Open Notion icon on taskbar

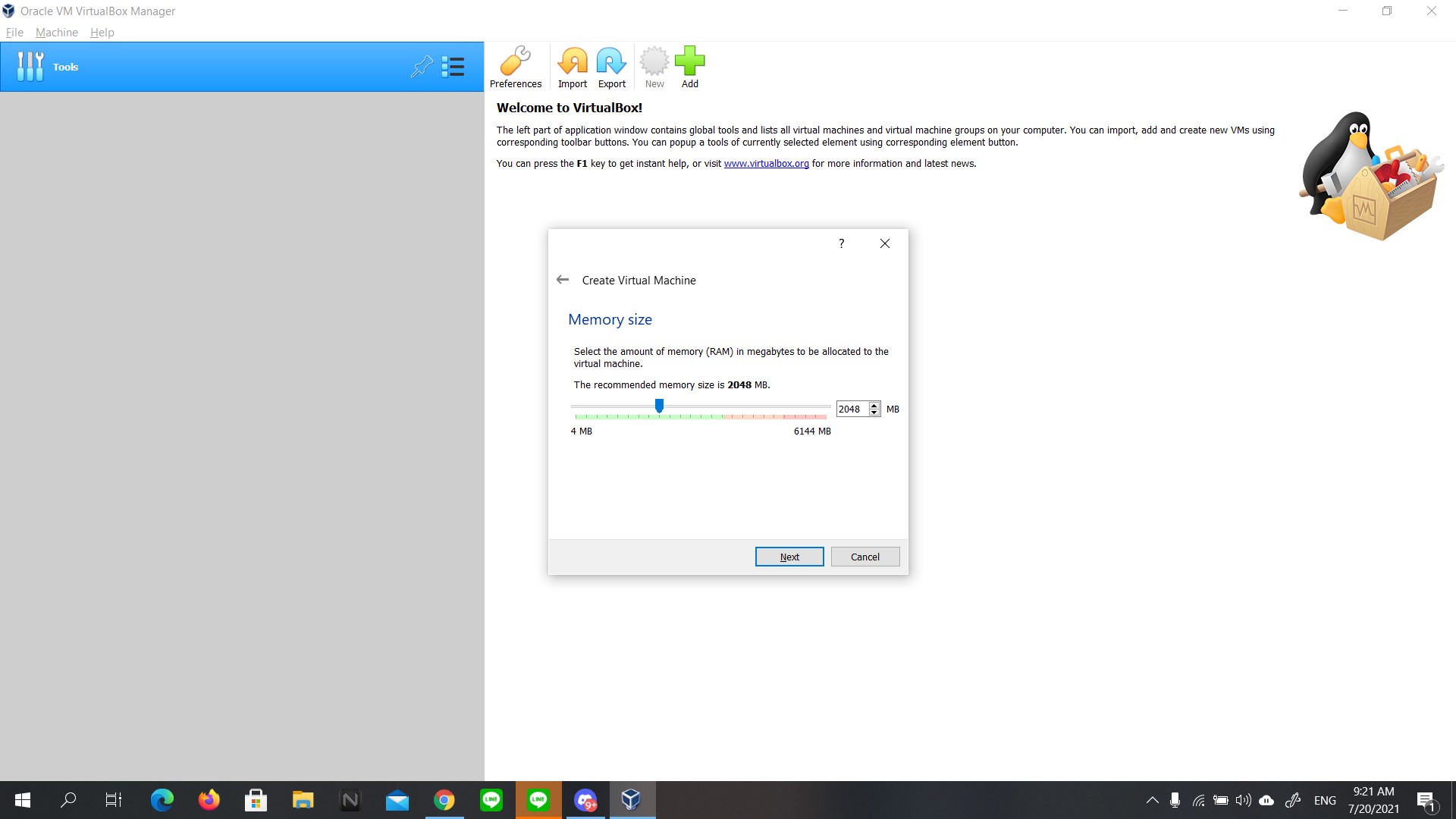350,800
